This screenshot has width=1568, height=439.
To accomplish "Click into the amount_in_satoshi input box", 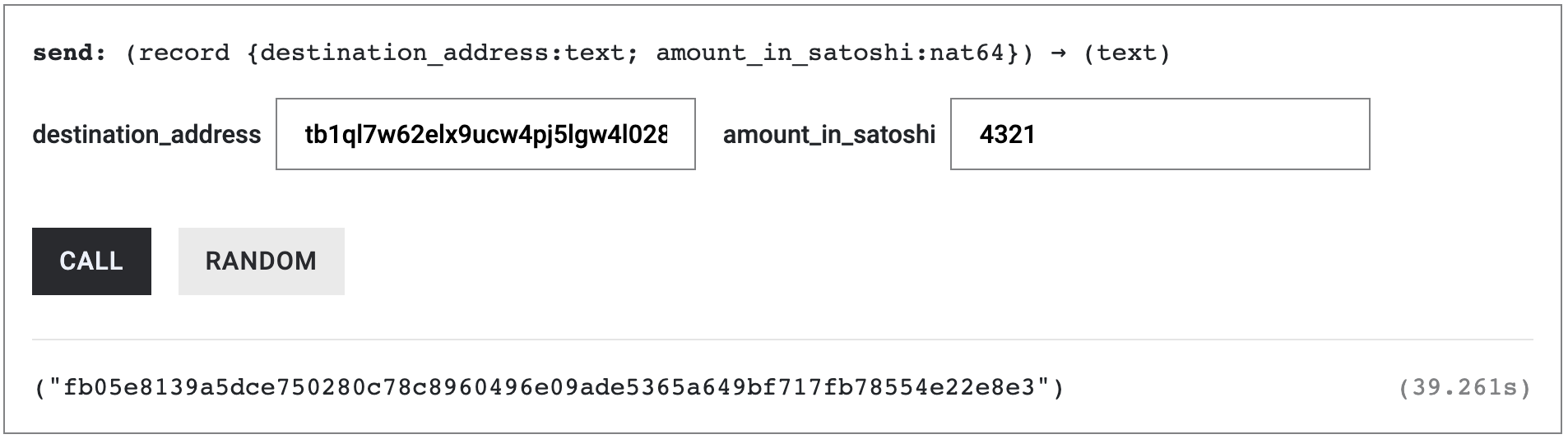I will tap(1159, 134).
